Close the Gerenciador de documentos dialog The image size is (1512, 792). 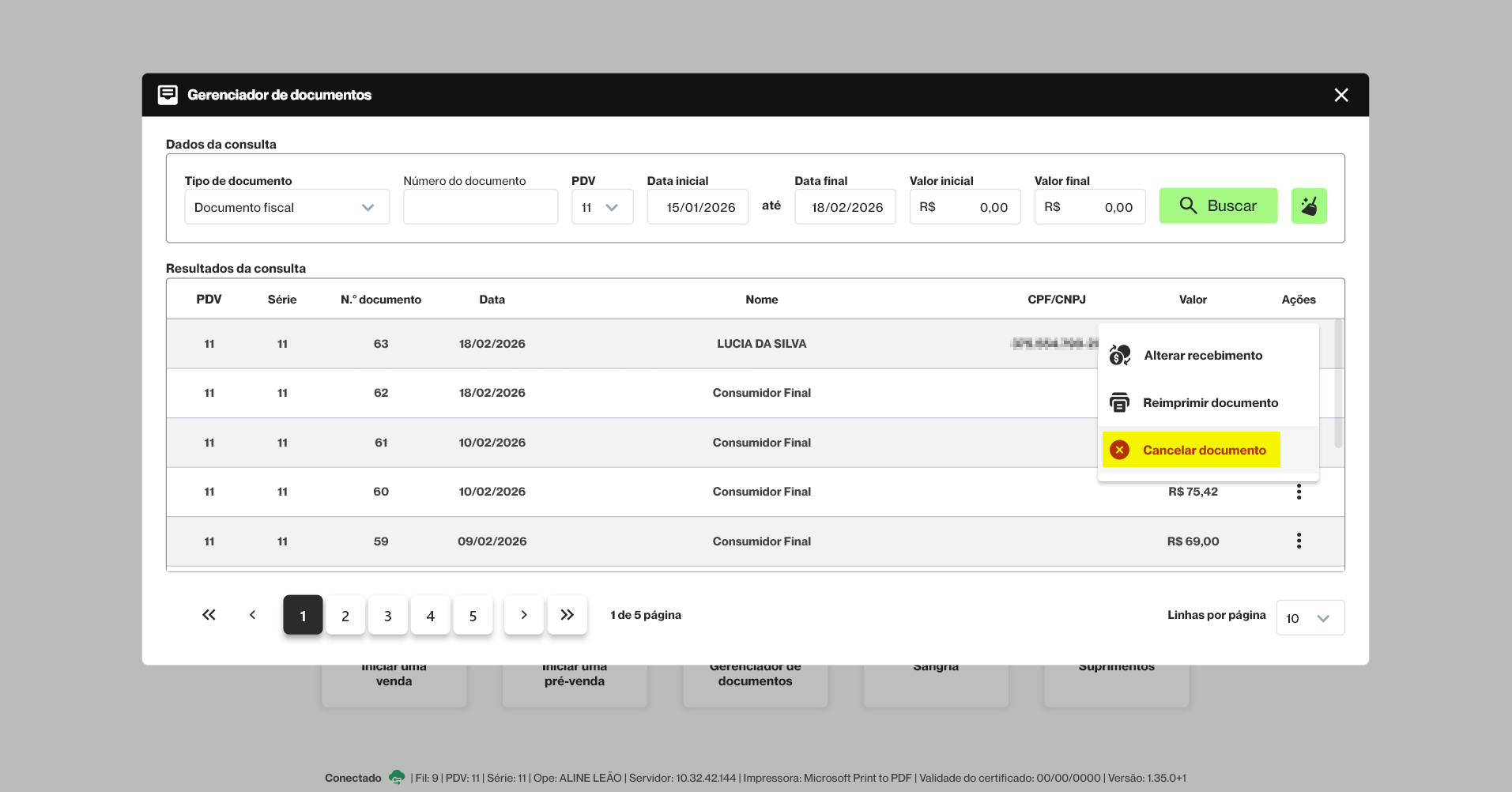pyautogui.click(x=1340, y=95)
